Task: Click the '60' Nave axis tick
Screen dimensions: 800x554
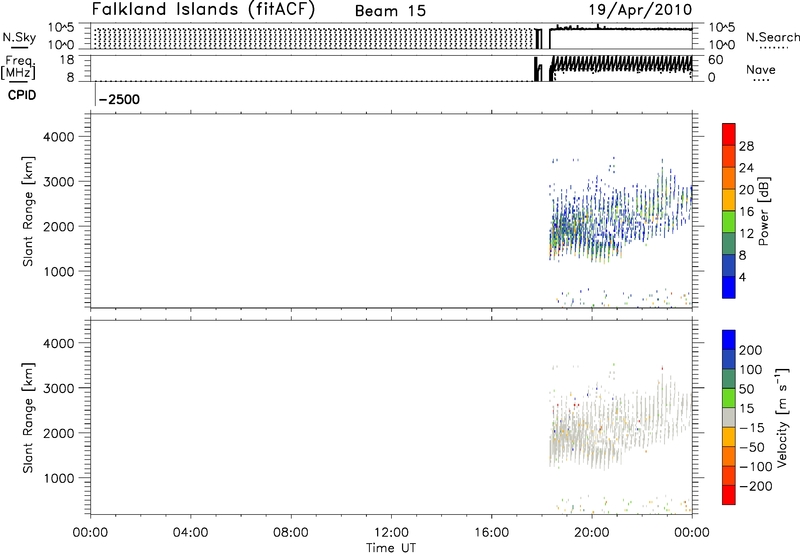Action: [715, 60]
